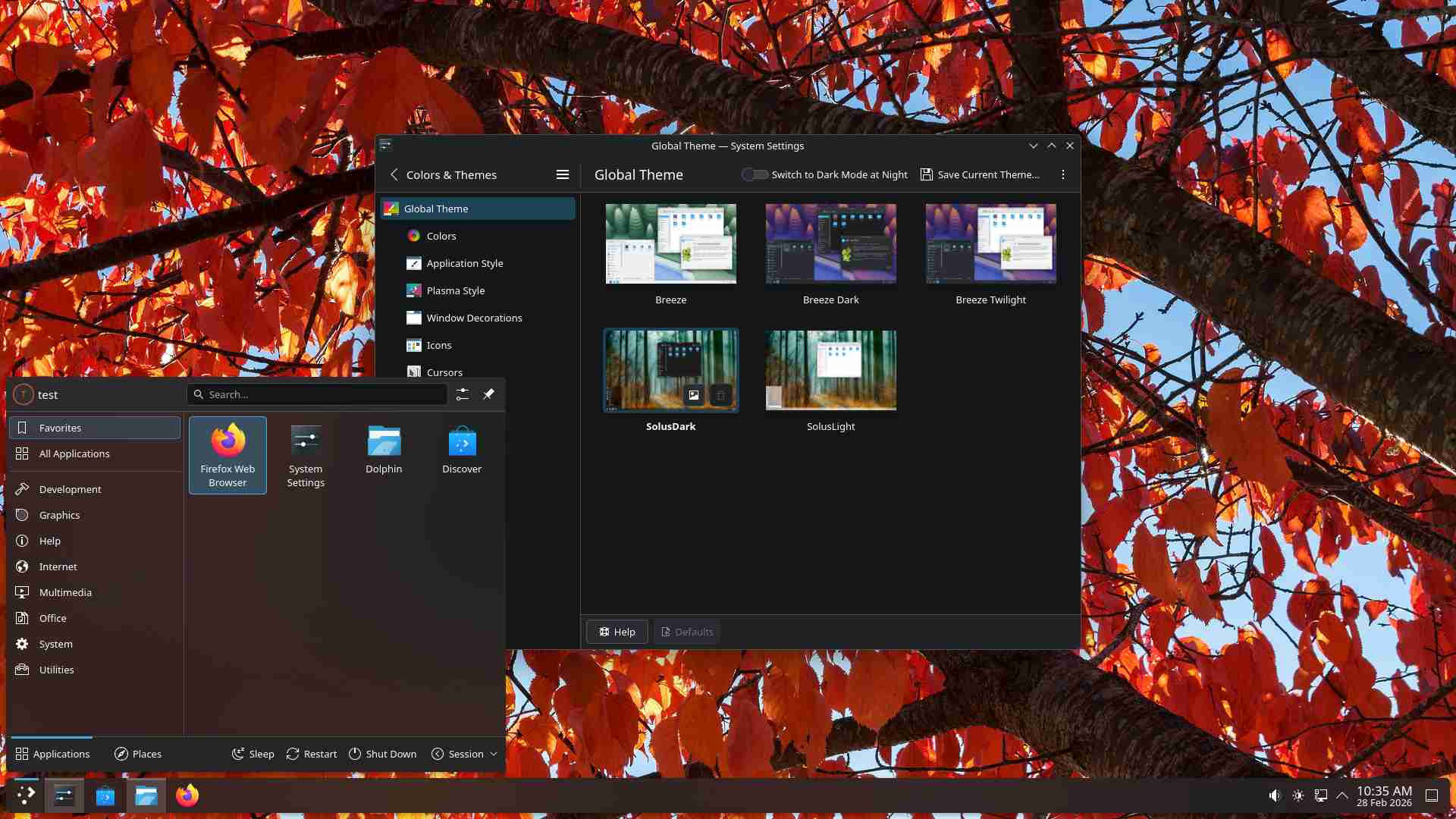Pin the application launcher open
Viewport: 1456px width, 819px height.
coord(488,394)
